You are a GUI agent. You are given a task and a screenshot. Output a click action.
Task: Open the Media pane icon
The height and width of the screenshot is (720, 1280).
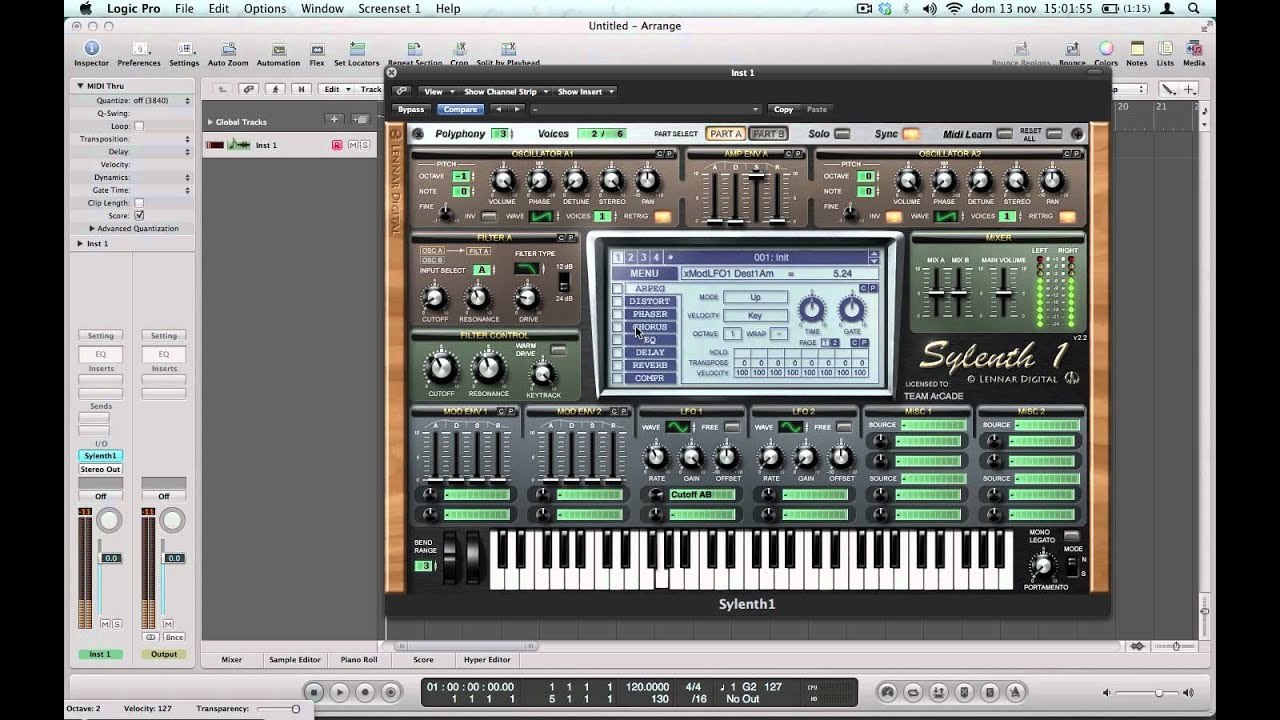1194,49
